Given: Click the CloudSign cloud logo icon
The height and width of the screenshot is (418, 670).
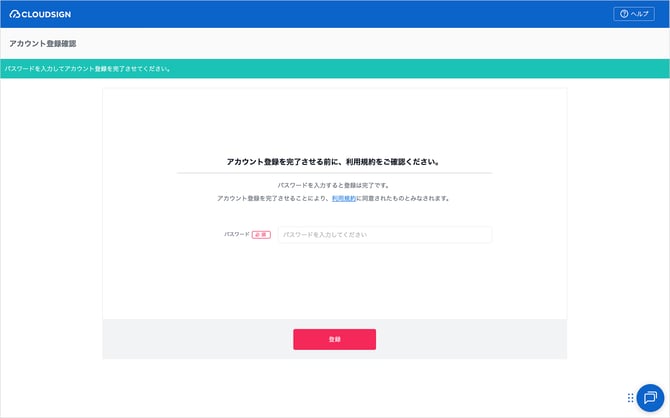Looking at the screenshot, I should [15, 14].
